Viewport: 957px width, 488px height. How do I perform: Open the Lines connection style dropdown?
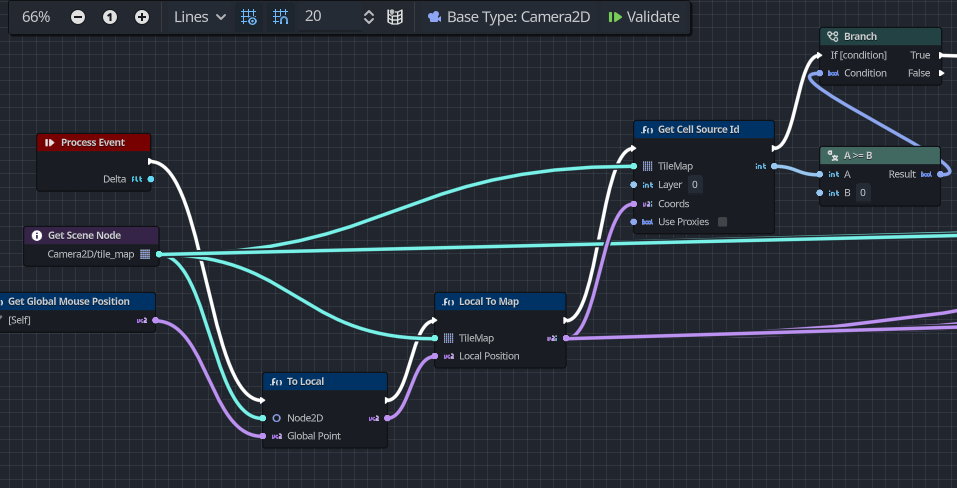point(200,17)
